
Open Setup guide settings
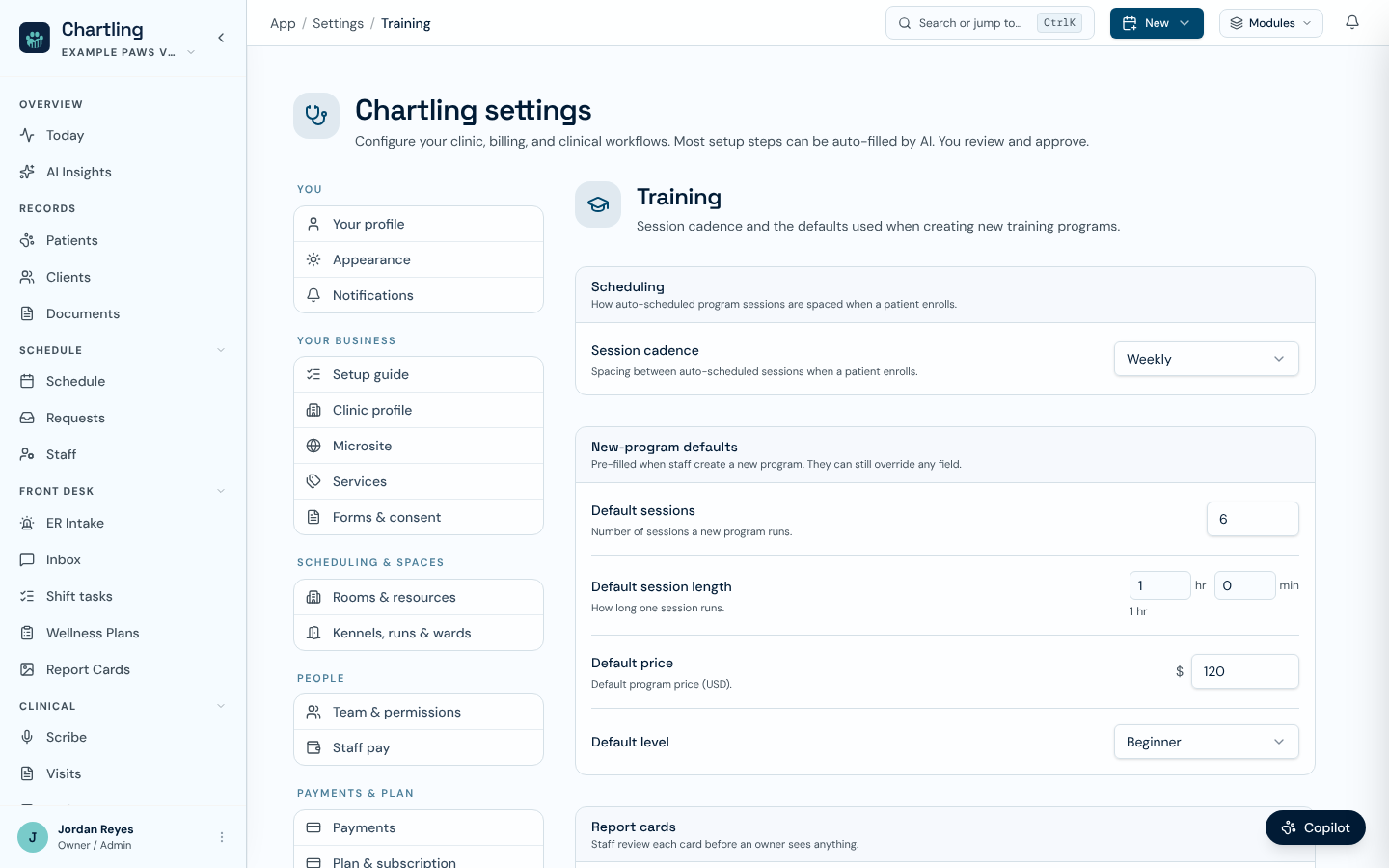click(419, 374)
